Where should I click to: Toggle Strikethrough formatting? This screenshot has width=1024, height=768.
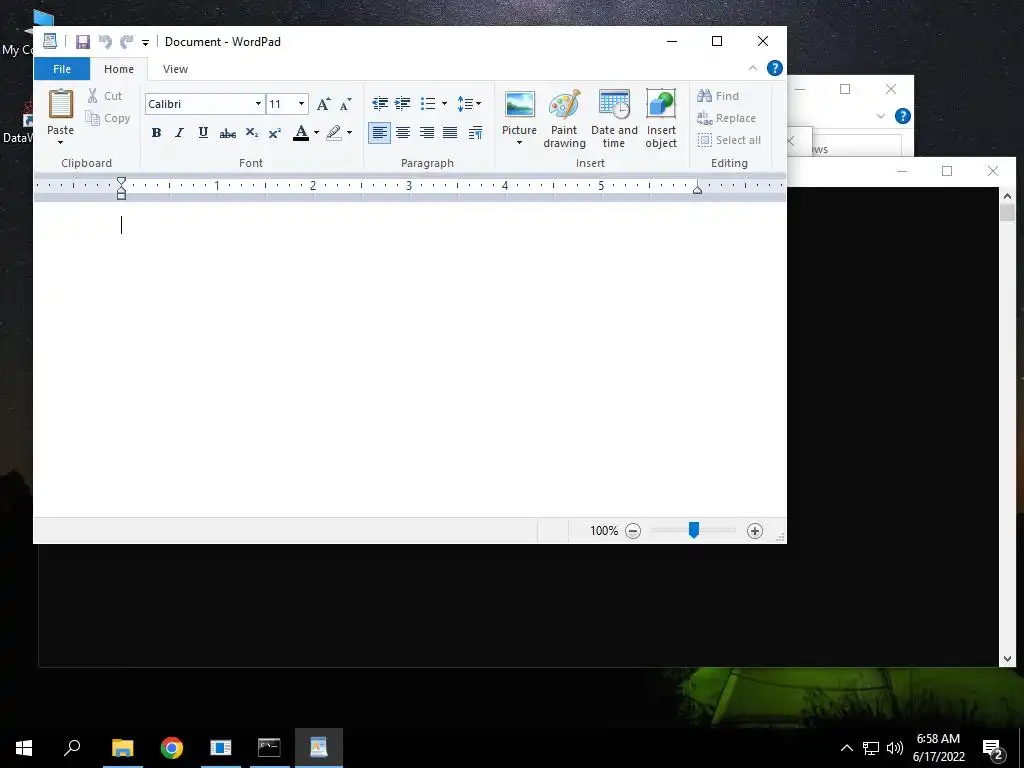pos(227,133)
